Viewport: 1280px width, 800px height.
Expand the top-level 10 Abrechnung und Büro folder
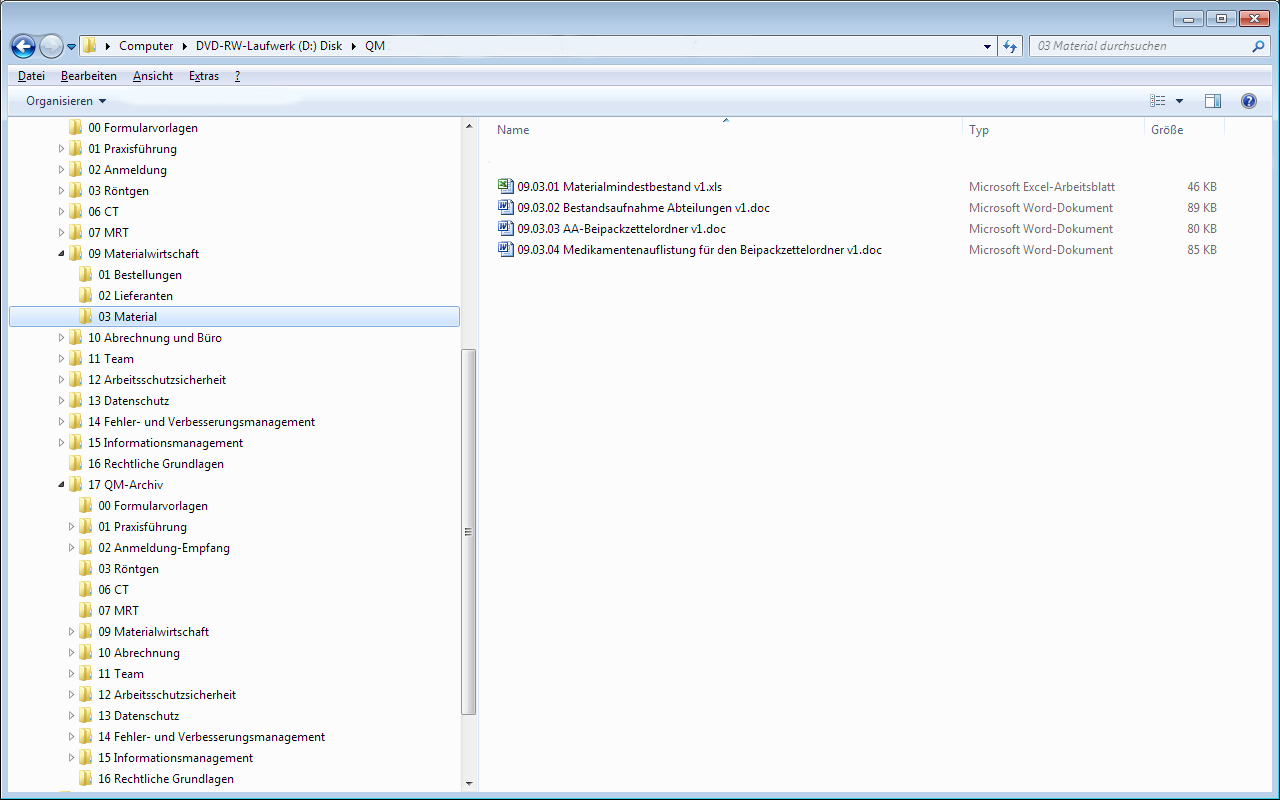61,338
